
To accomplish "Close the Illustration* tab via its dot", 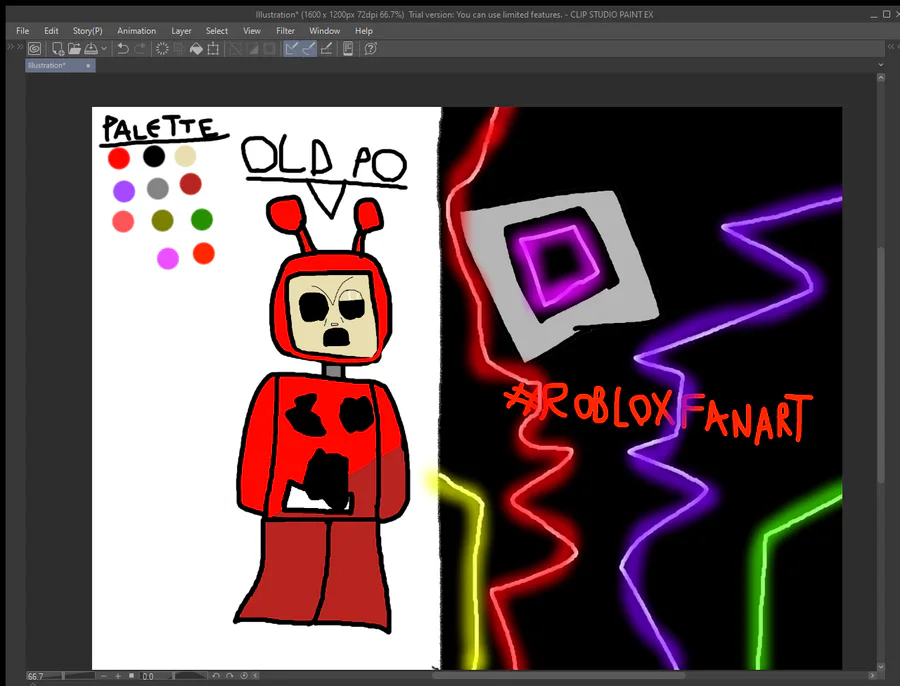I will point(88,66).
